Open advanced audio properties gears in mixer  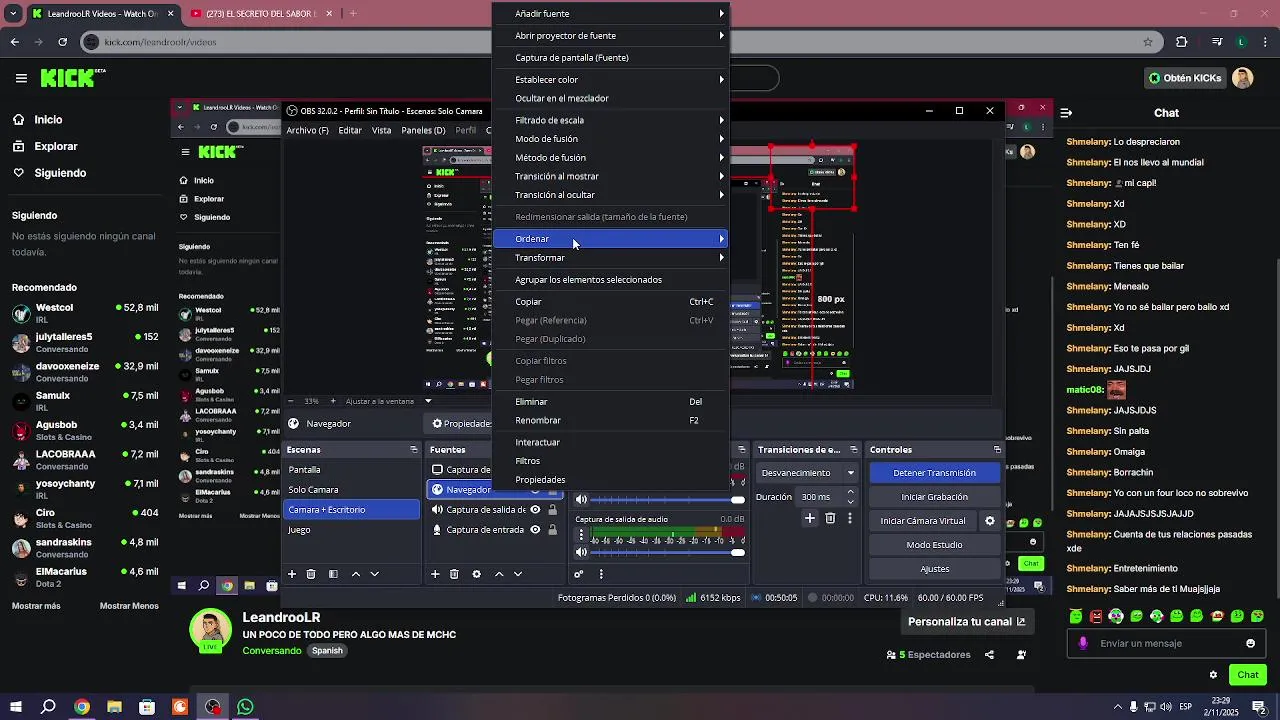[578, 574]
